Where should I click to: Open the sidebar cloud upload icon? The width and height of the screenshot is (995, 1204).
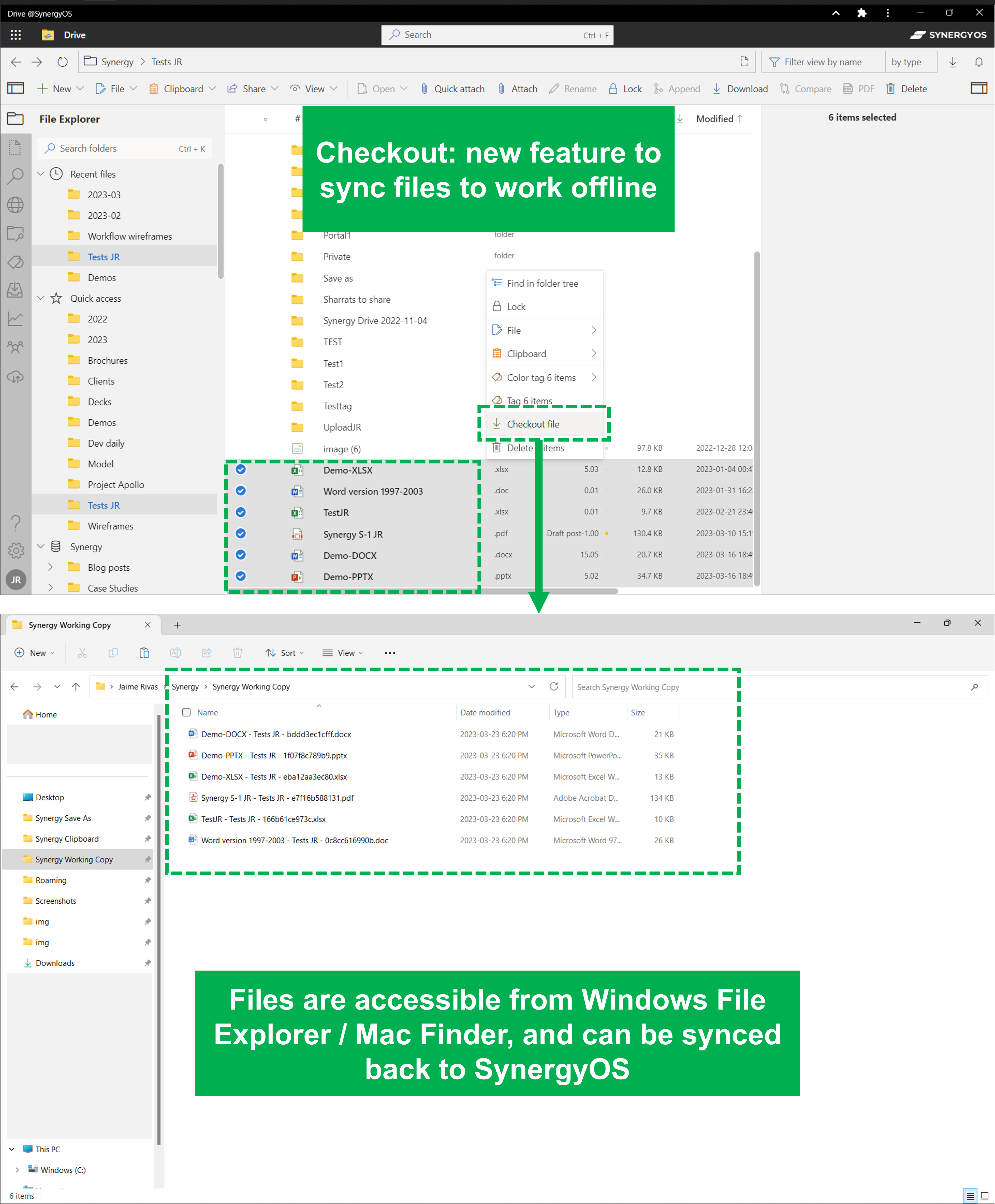click(x=16, y=376)
